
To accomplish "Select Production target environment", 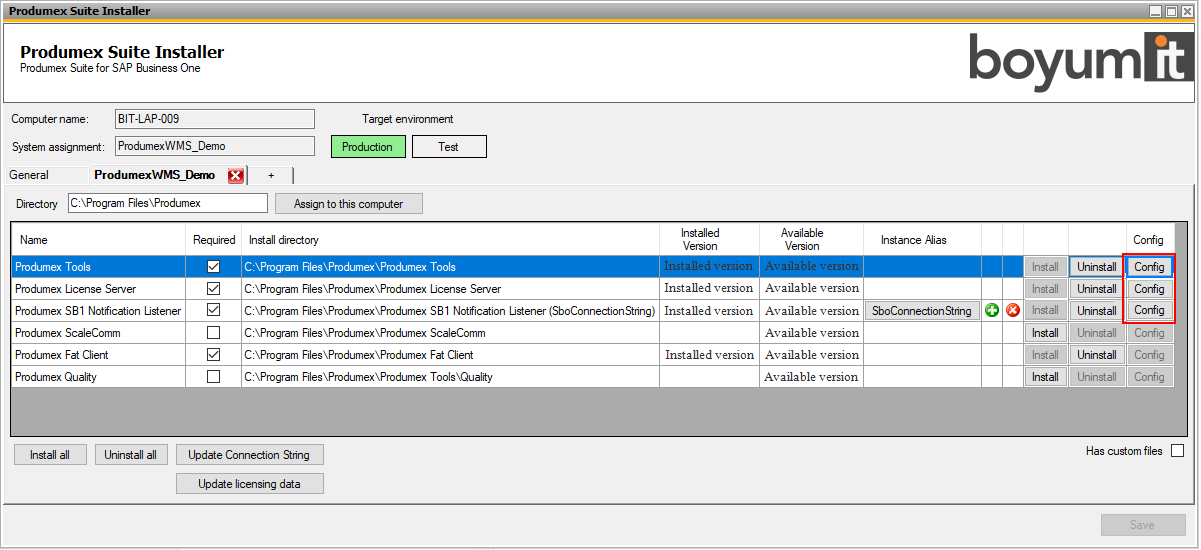I will 368,147.
